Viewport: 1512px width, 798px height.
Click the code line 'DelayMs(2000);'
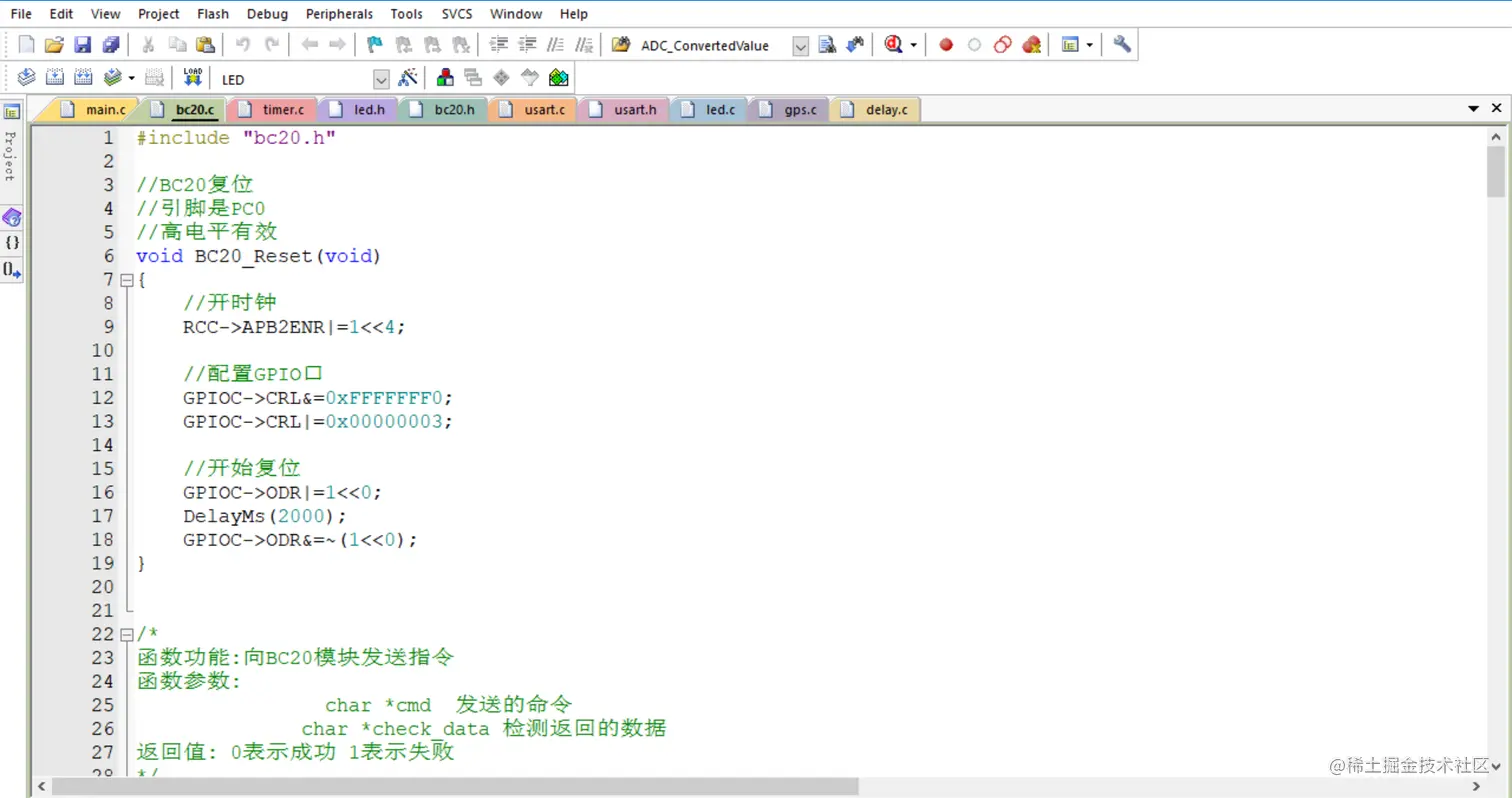pos(264,516)
